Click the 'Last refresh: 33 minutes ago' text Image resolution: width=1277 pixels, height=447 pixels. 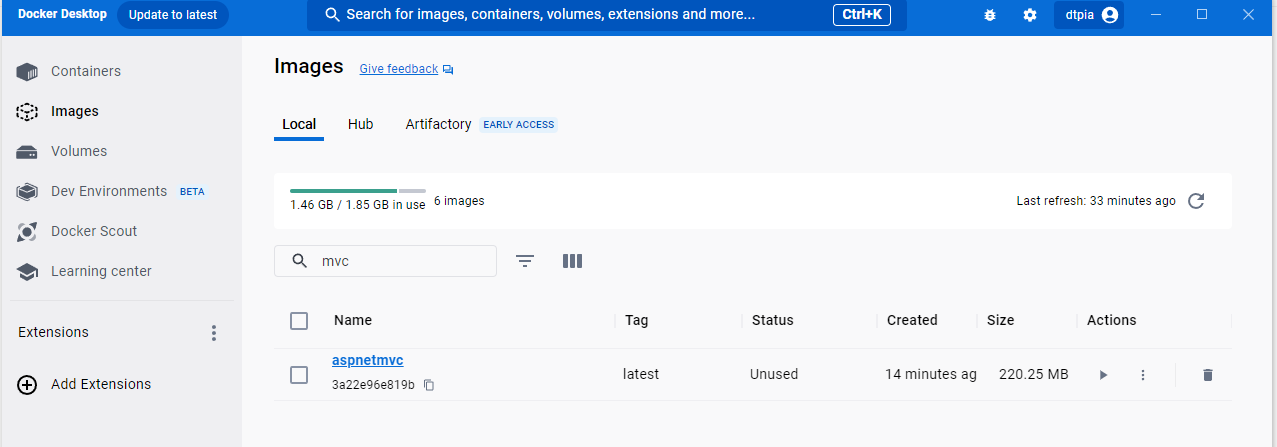click(x=1096, y=201)
